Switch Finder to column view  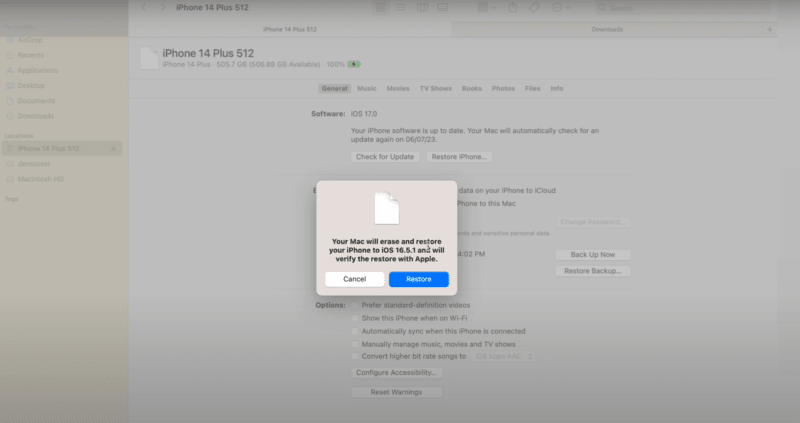[x=422, y=7]
